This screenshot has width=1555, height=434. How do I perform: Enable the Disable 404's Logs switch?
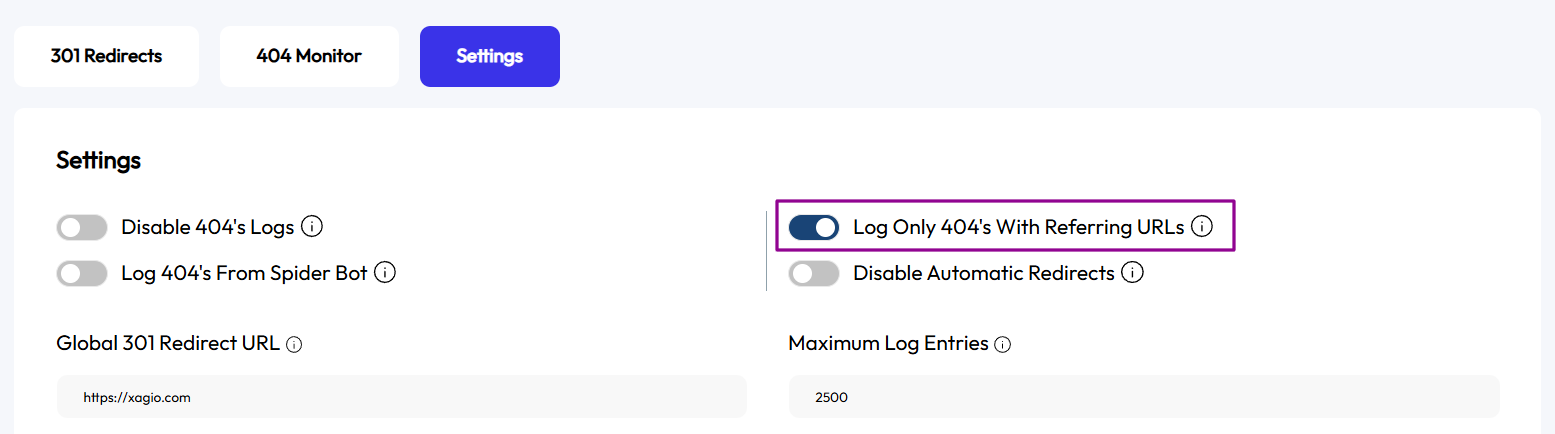tap(82, 228)
